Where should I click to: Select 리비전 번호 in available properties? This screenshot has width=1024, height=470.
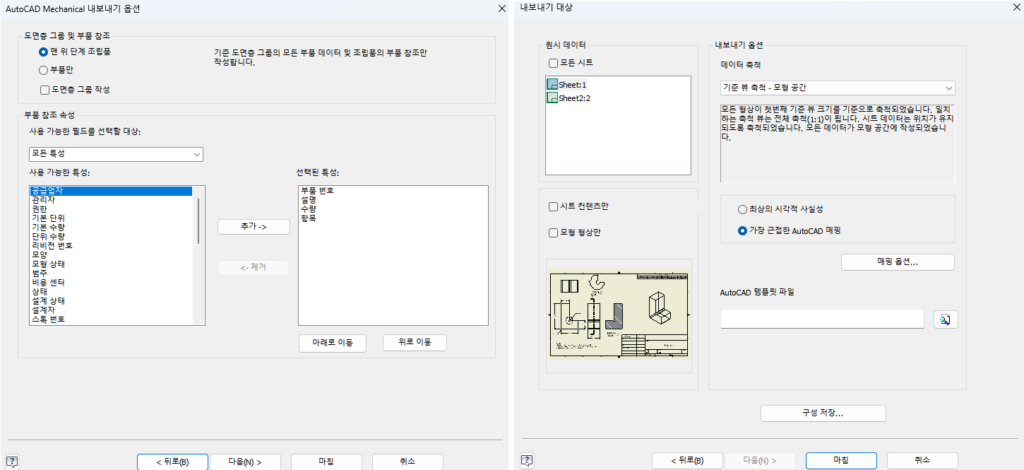point(51,245)
